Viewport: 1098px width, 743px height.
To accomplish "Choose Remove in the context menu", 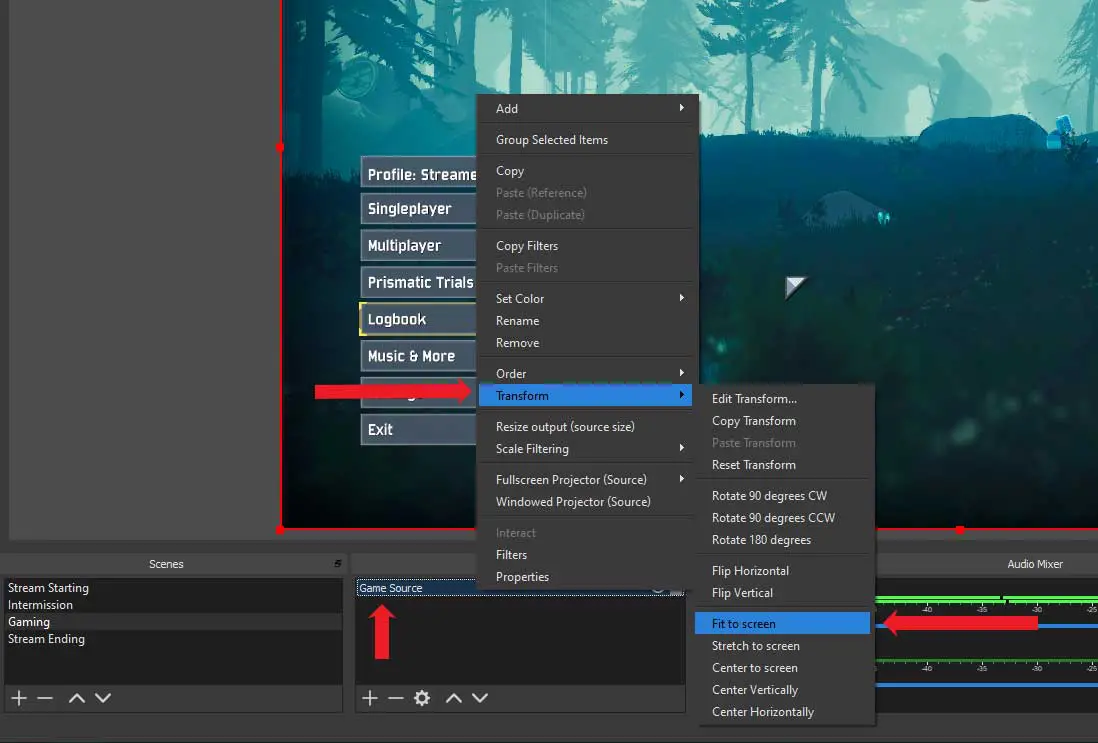I will pyautogui.click(x=587, y=342).
